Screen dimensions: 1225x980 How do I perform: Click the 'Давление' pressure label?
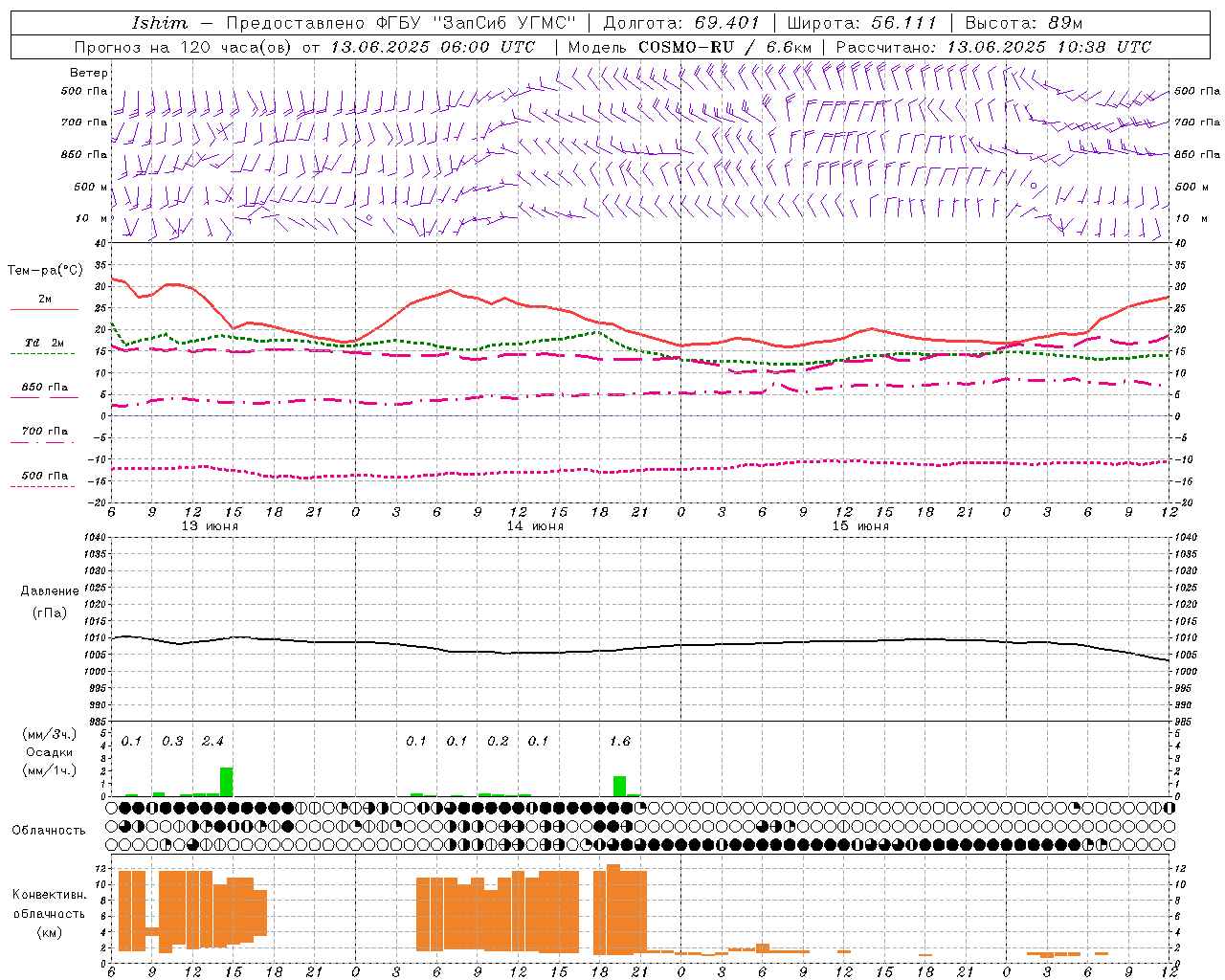[x=50, y=591]
